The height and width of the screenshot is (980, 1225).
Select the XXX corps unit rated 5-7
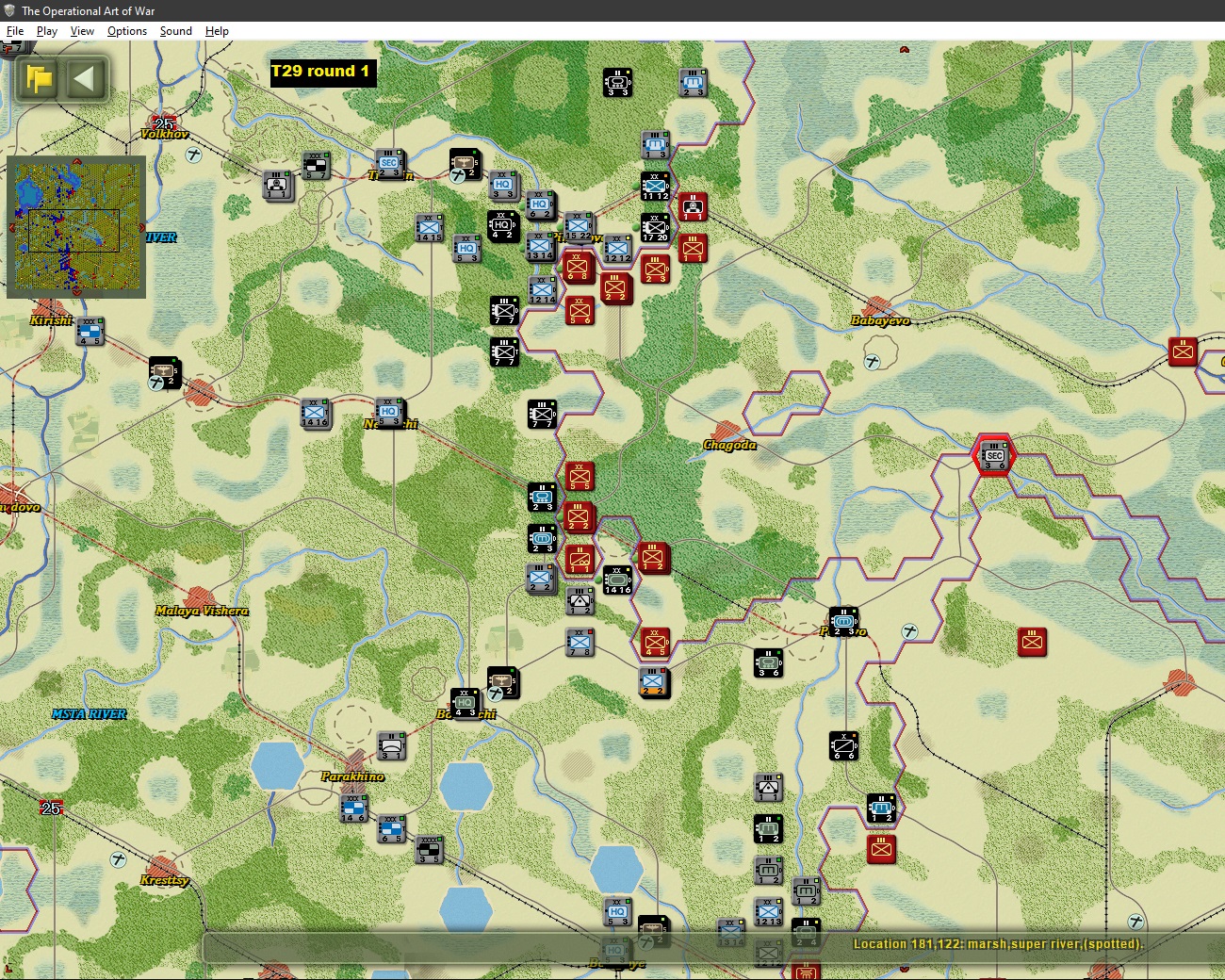316,165
